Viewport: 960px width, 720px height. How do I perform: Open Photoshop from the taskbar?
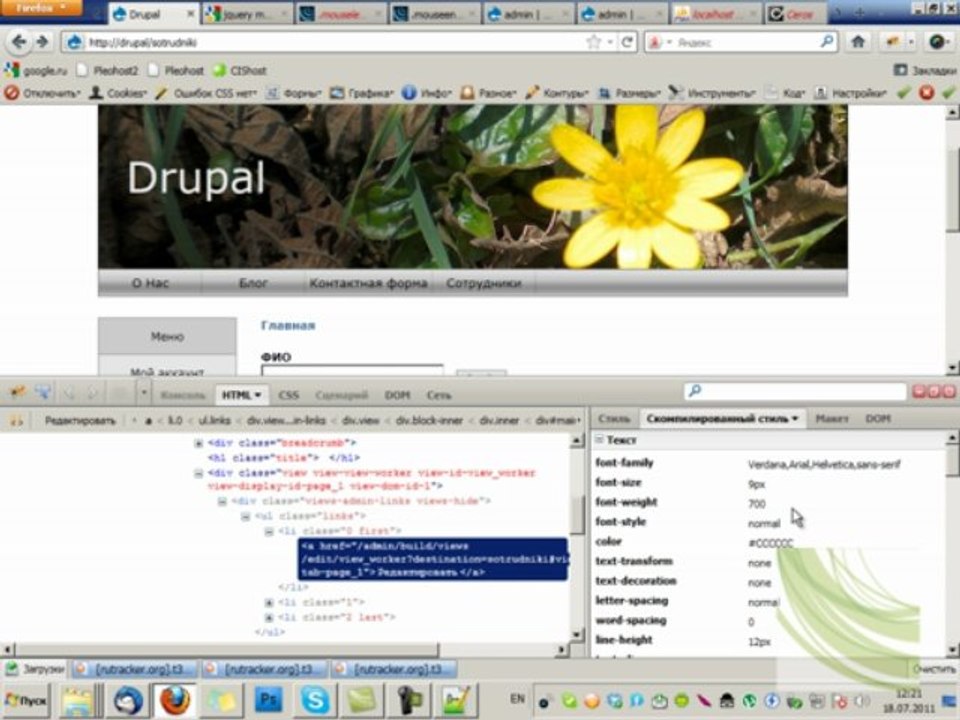(268, 699)
